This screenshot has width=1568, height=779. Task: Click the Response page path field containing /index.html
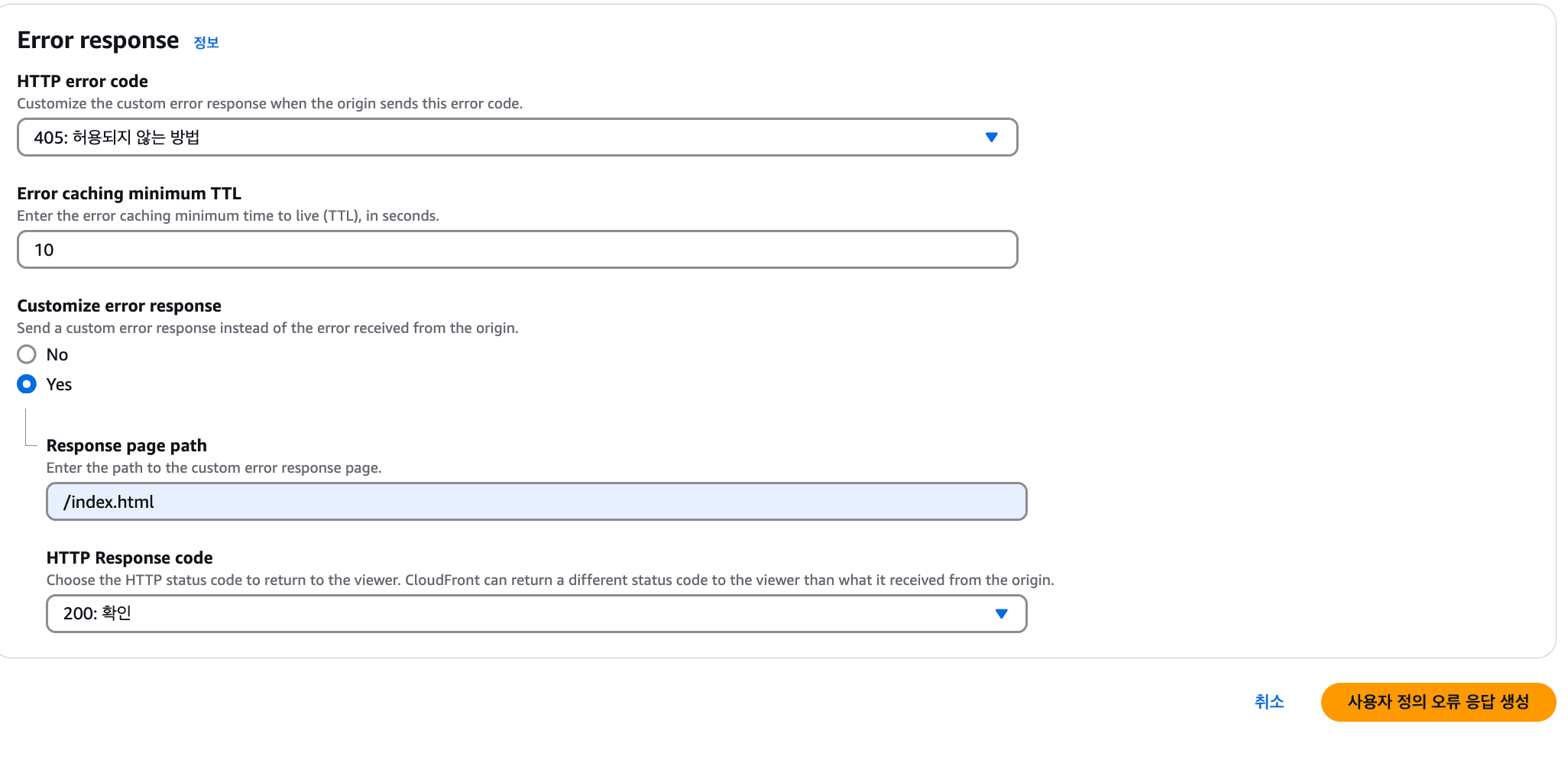point(536,502)
